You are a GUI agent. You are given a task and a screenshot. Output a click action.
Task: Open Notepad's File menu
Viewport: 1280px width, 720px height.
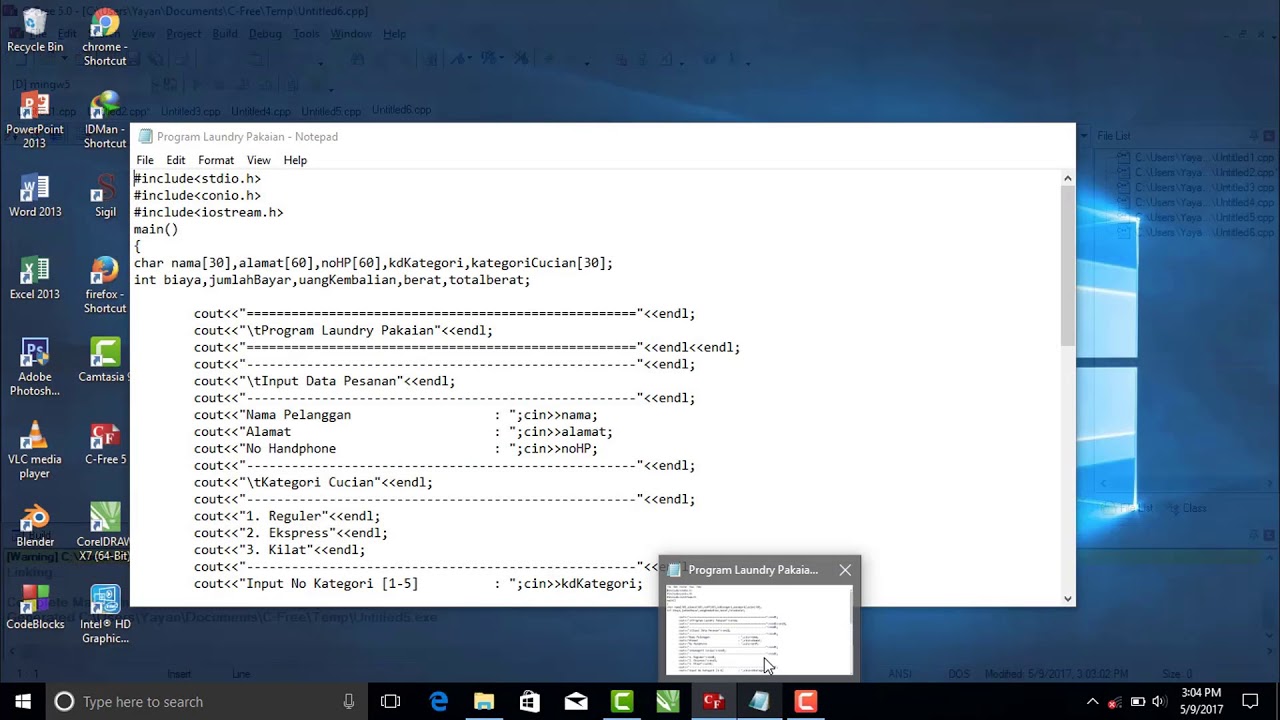pyautogui.click(x=145, y=160)
